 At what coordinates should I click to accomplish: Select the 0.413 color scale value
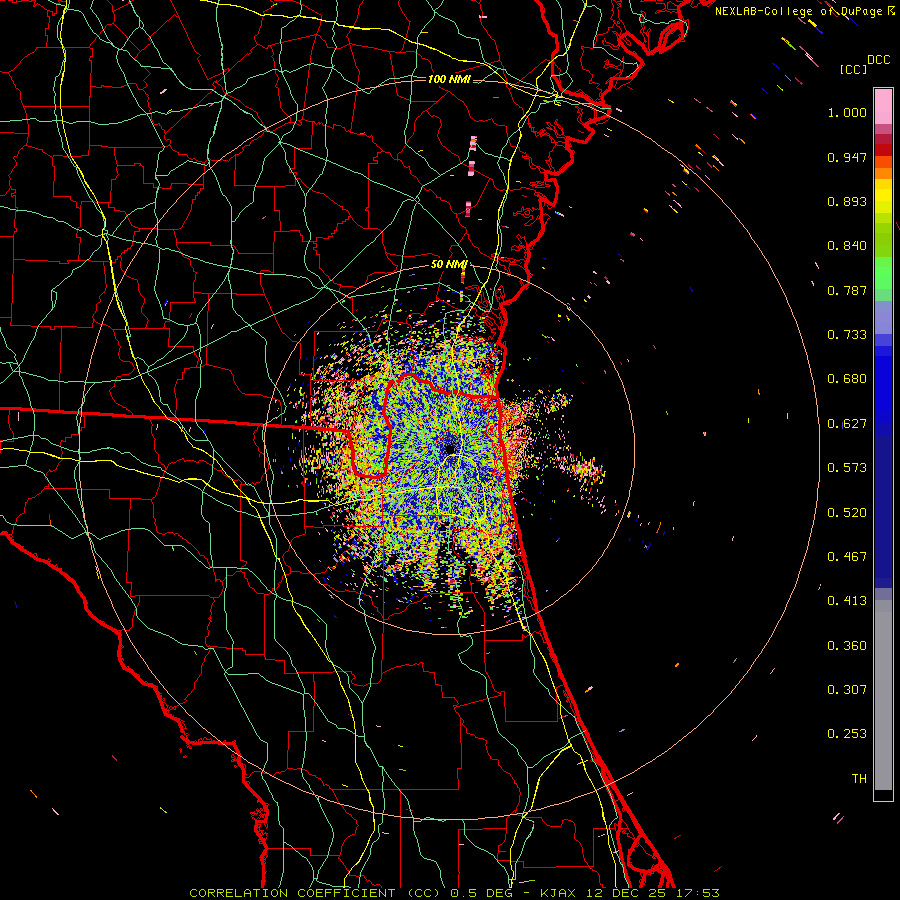click(x=847, y=601)
